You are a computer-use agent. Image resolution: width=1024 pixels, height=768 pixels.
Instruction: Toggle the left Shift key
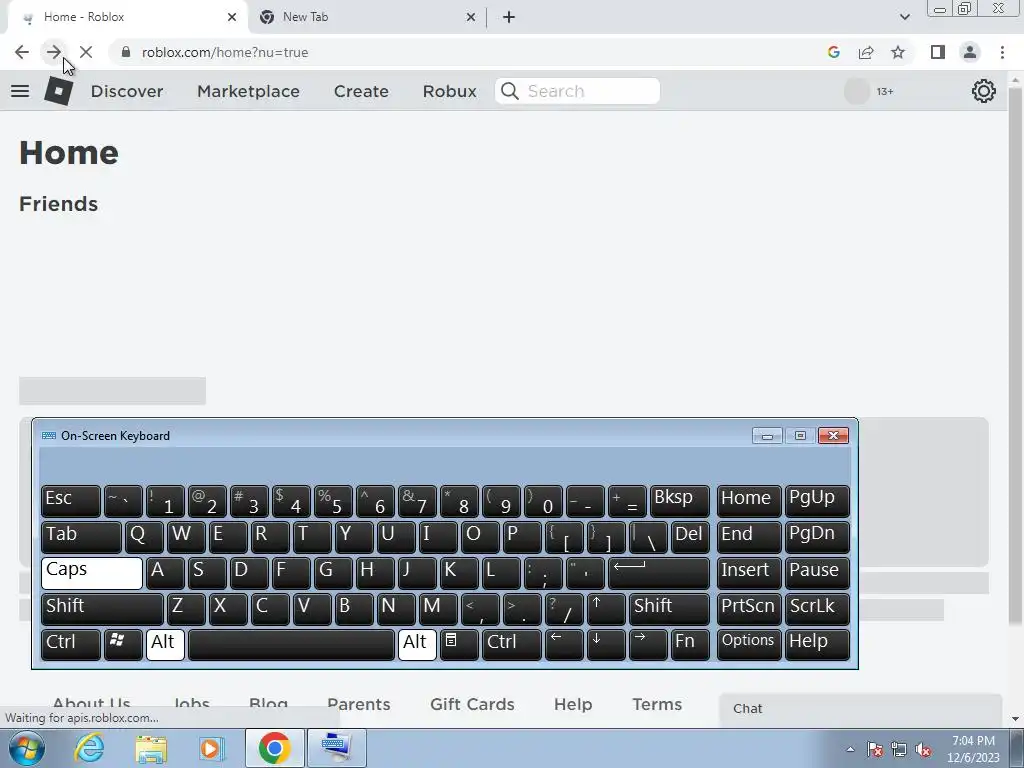(x=102, y=609)
